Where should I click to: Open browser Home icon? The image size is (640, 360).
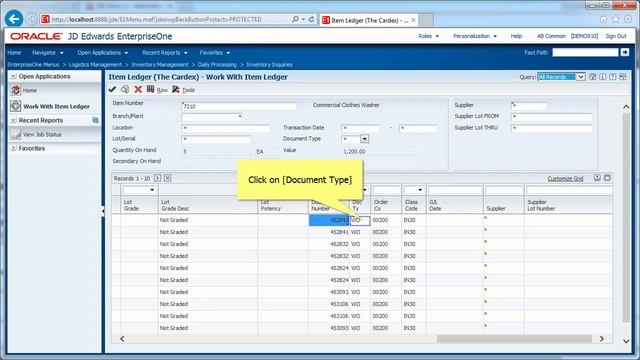pos(603,19)
